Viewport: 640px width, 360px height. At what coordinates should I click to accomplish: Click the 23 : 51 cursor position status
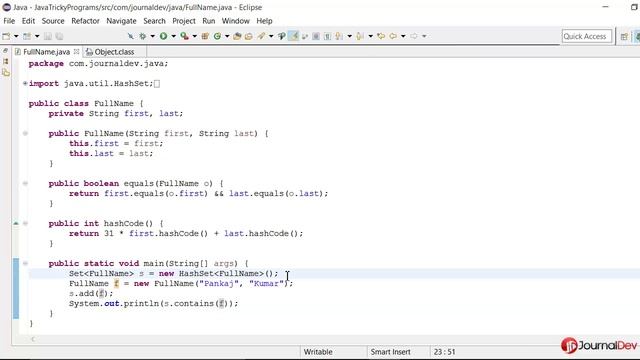coord(444,352)
